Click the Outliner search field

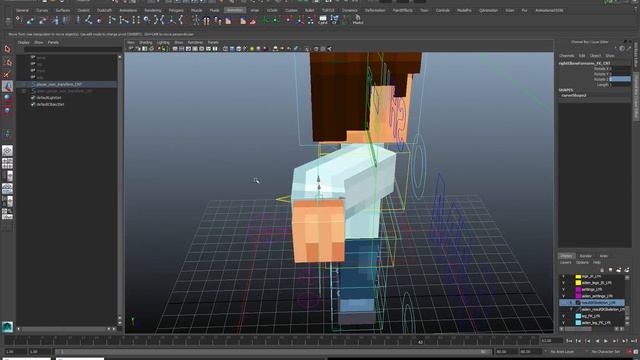point(72,49)
